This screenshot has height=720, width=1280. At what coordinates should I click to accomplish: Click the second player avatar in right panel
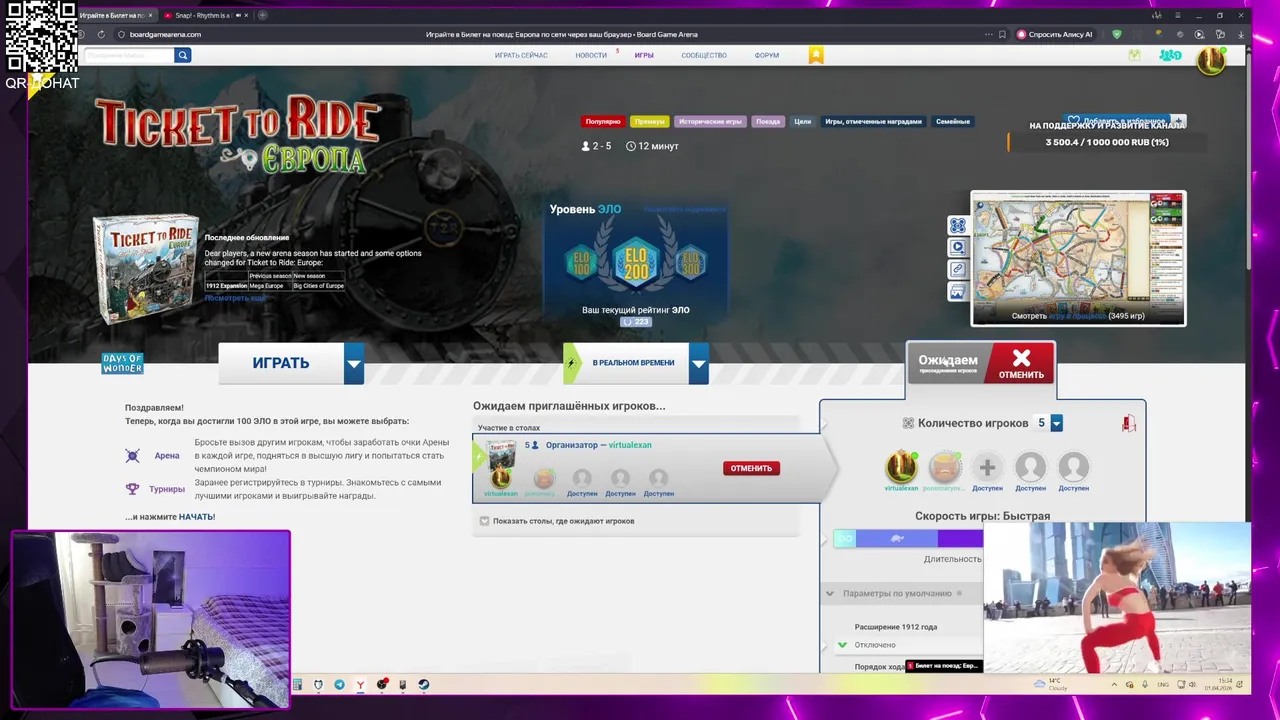coord(944,467)
